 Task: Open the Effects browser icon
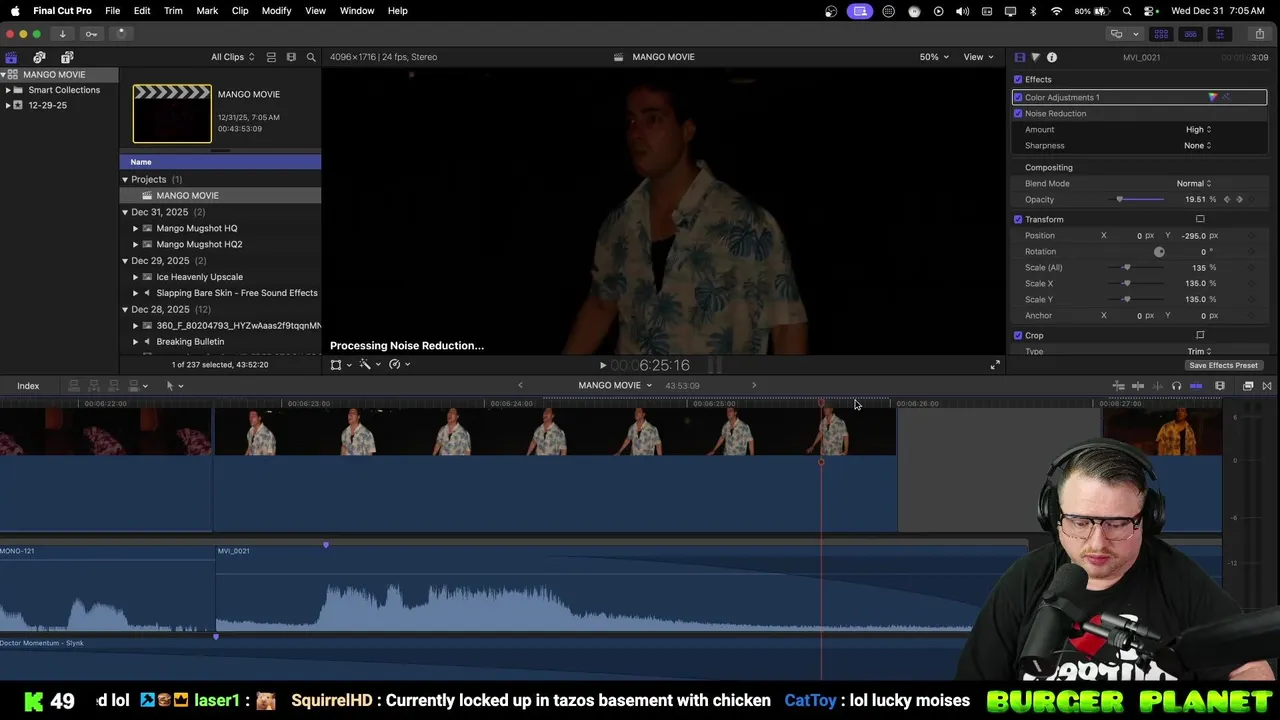(1248, 385)
